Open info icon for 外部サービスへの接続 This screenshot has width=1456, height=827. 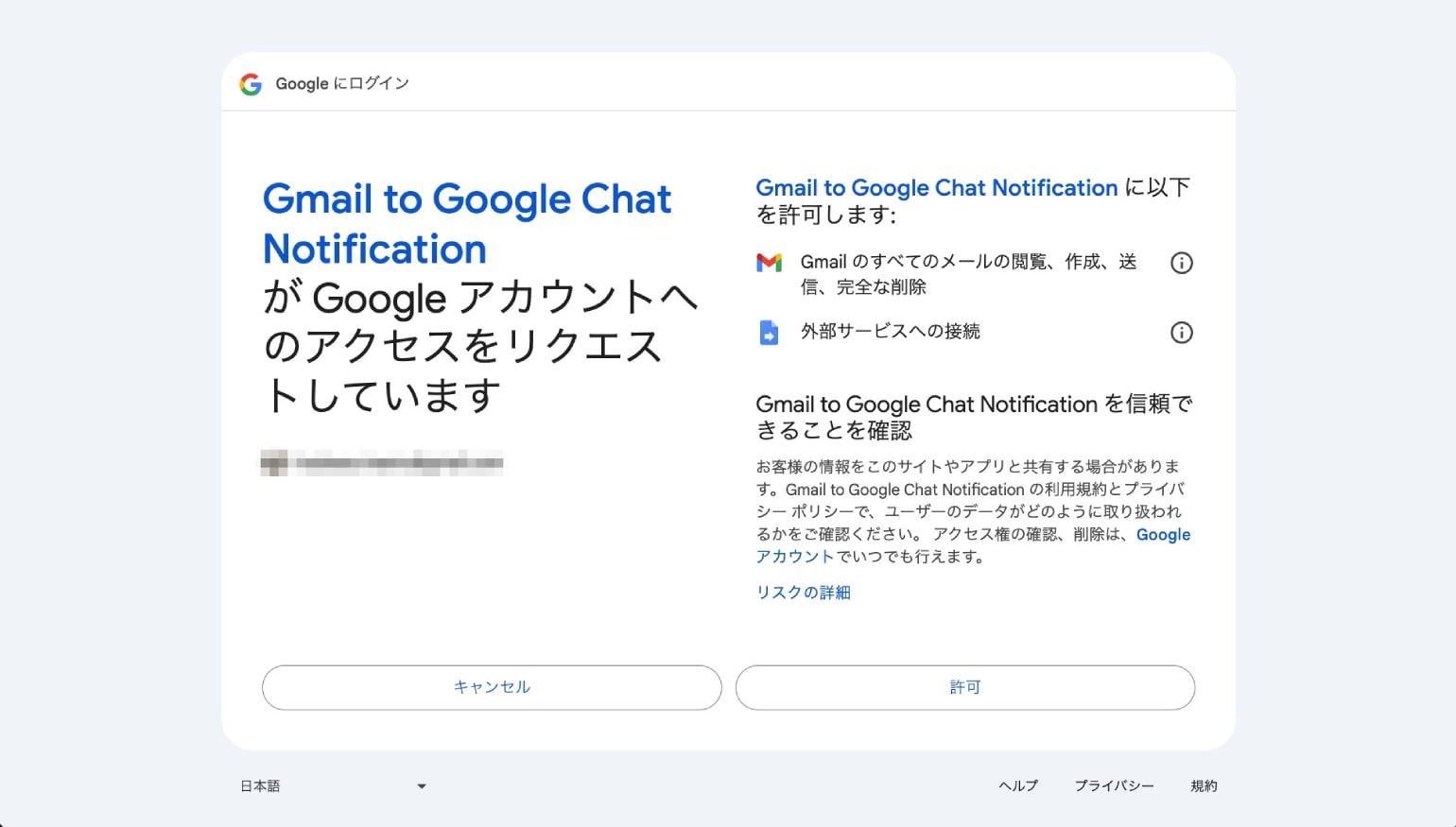pos(1182,333)
